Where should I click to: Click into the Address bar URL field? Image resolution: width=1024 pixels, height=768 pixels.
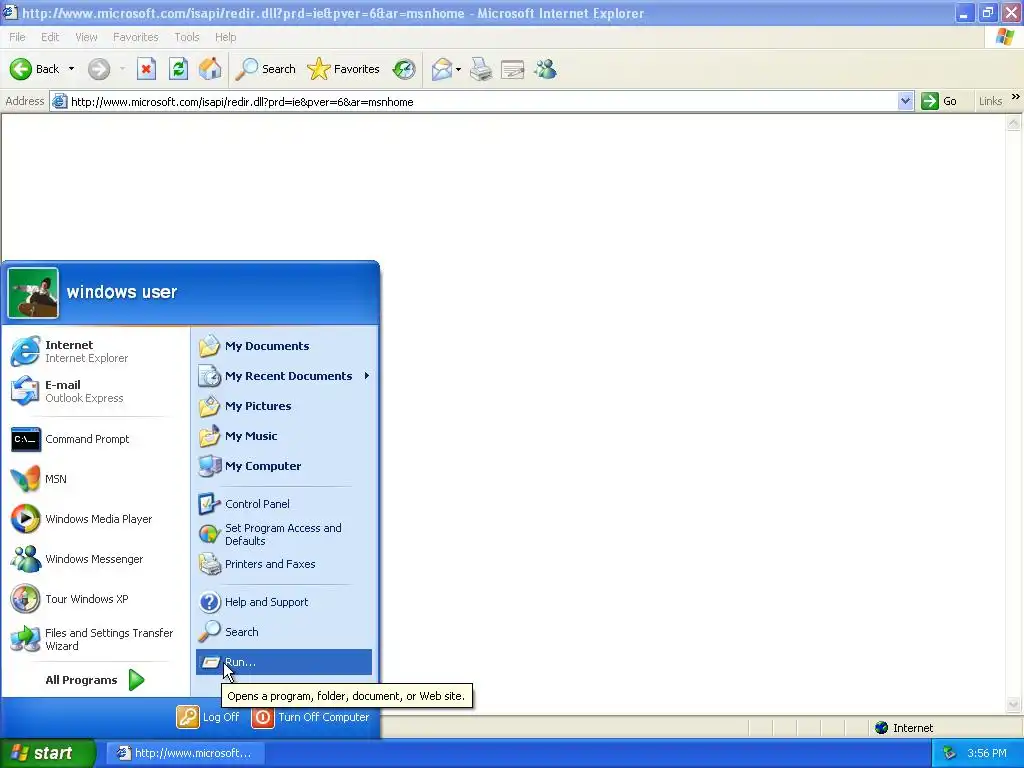coord(473,101)
